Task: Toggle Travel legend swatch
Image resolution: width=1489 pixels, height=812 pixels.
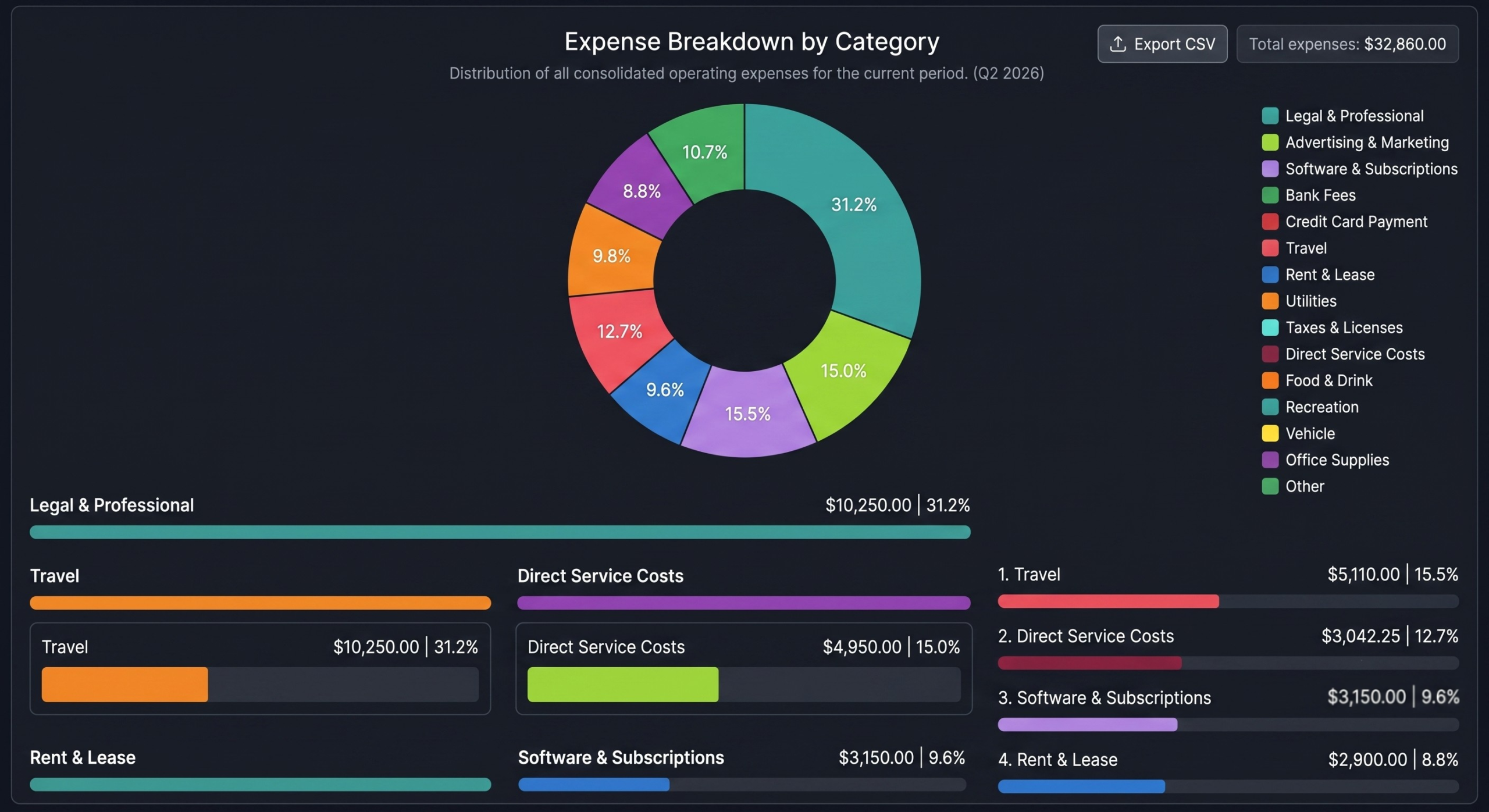Action: (1270, 248)
